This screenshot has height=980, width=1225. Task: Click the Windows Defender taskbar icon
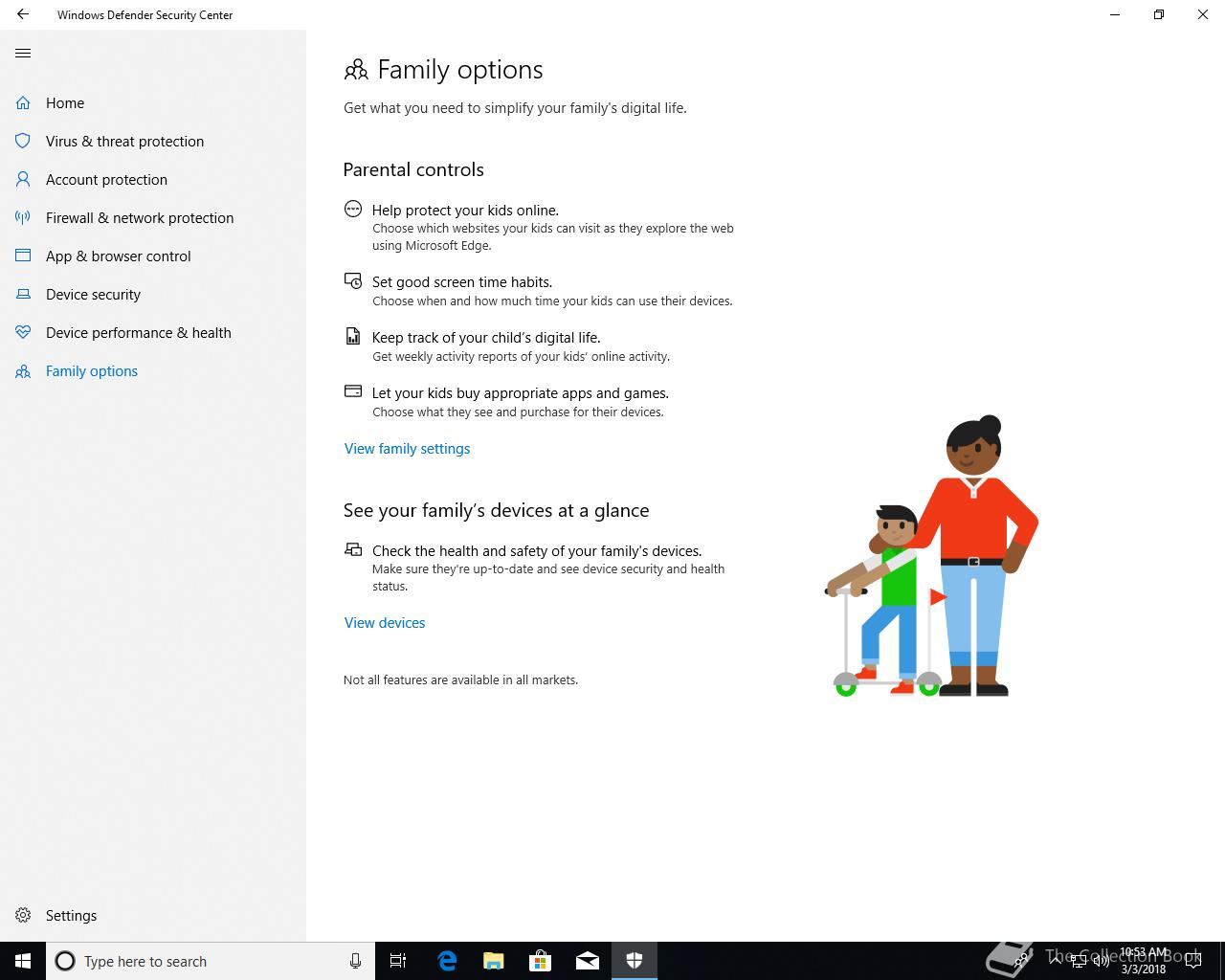coord(635,961)
